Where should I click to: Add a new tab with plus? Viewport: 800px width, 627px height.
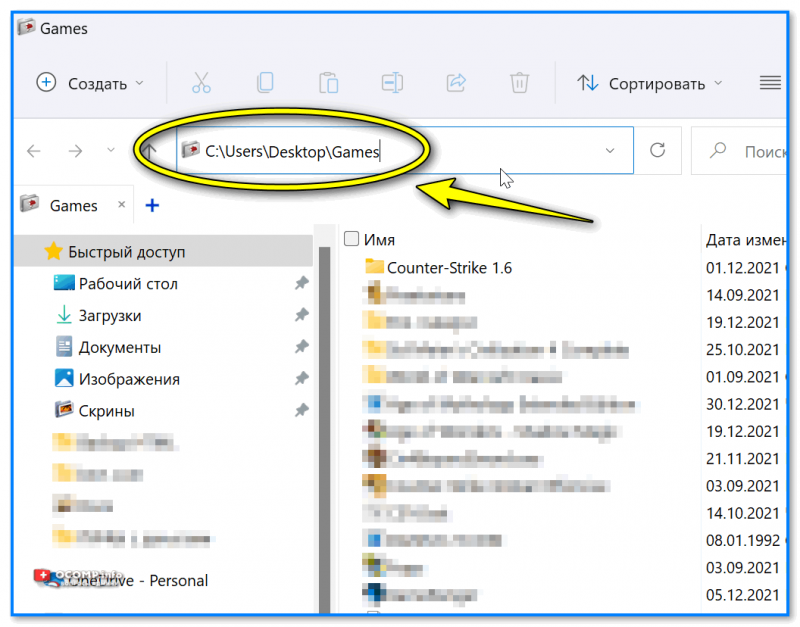[152, 206]
